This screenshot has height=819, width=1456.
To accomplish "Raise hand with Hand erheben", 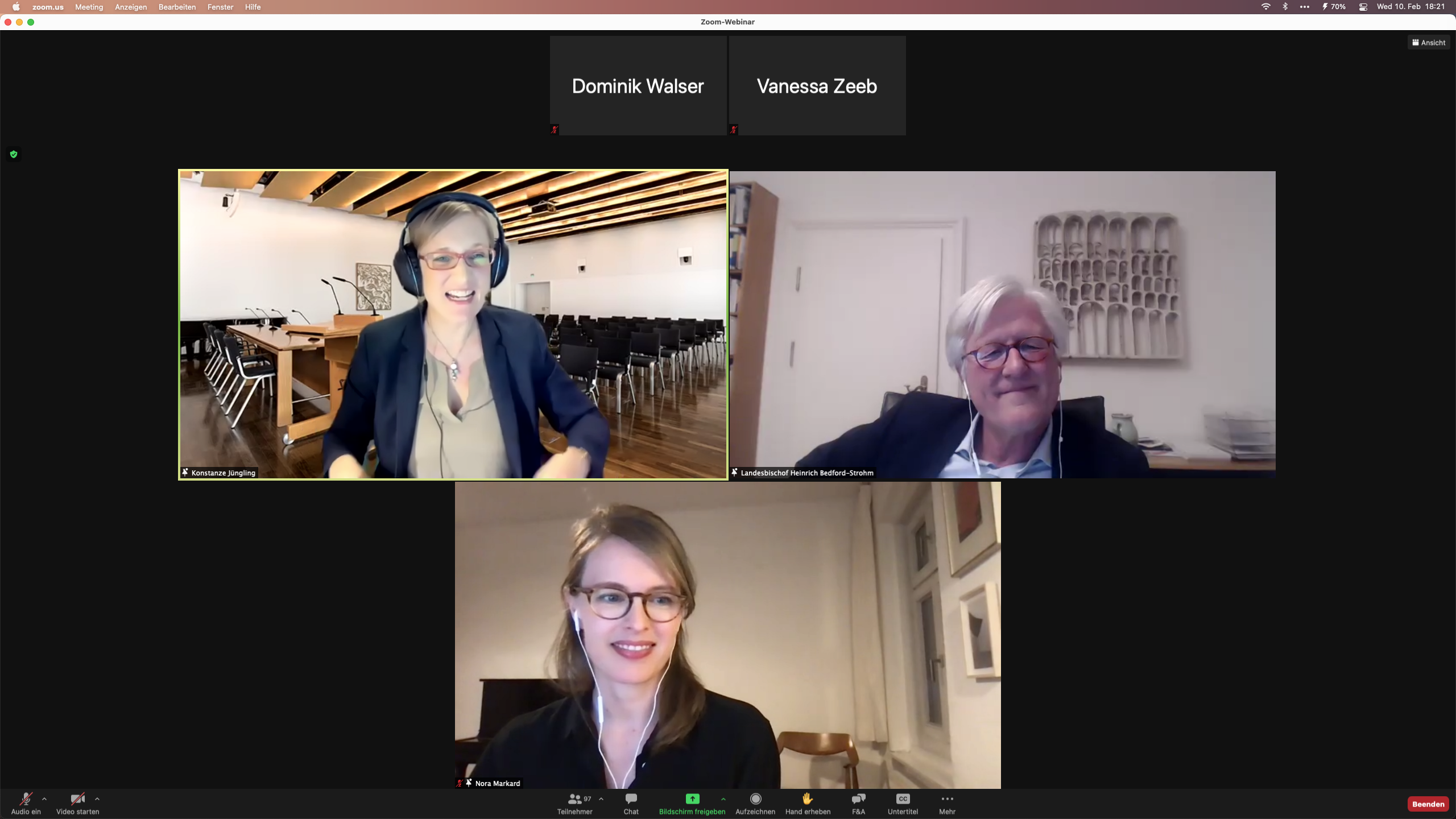I will coord(808,803).
